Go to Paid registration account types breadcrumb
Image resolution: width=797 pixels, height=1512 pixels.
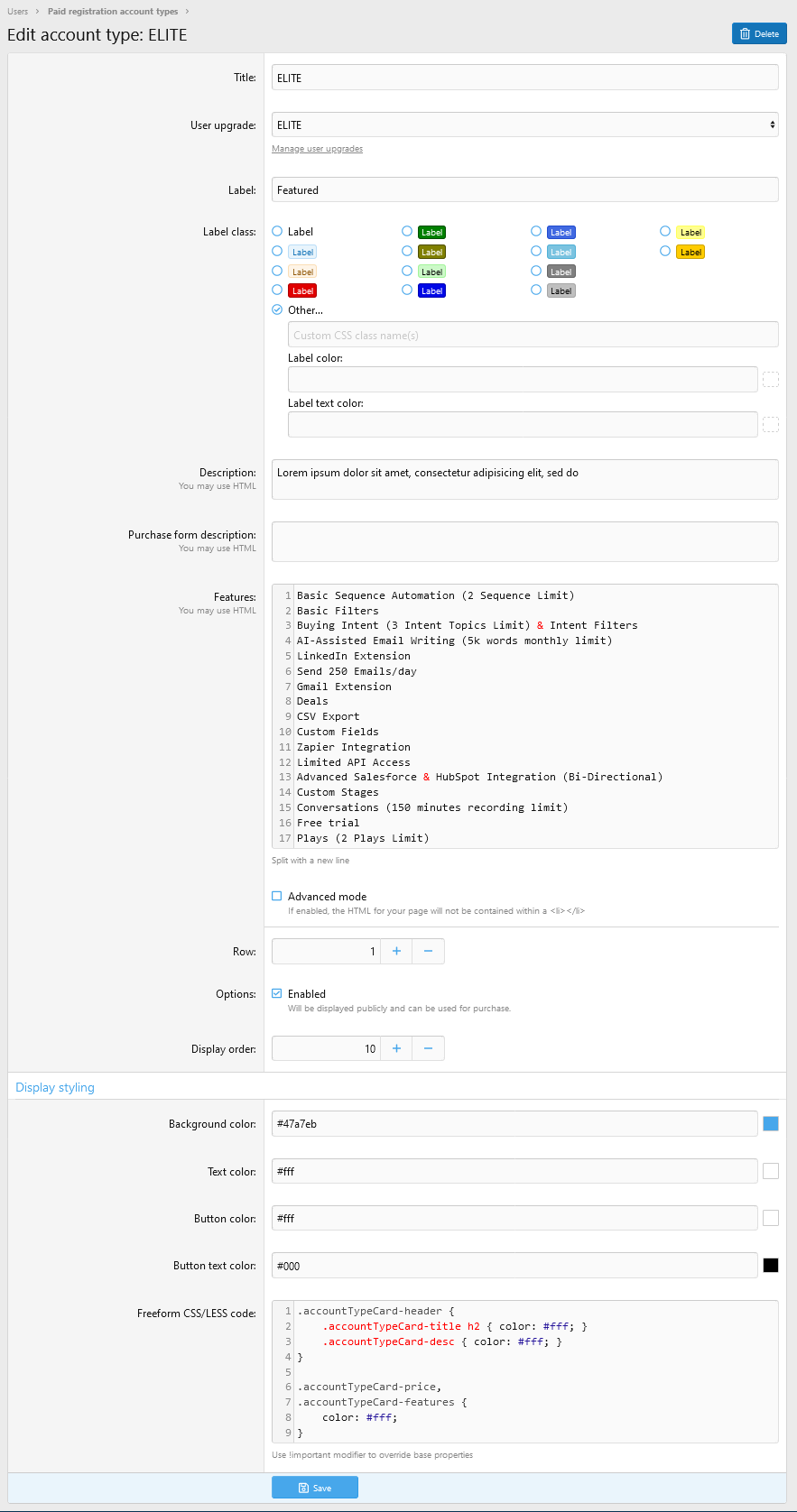pyautogui.click(x=113, y=12)
